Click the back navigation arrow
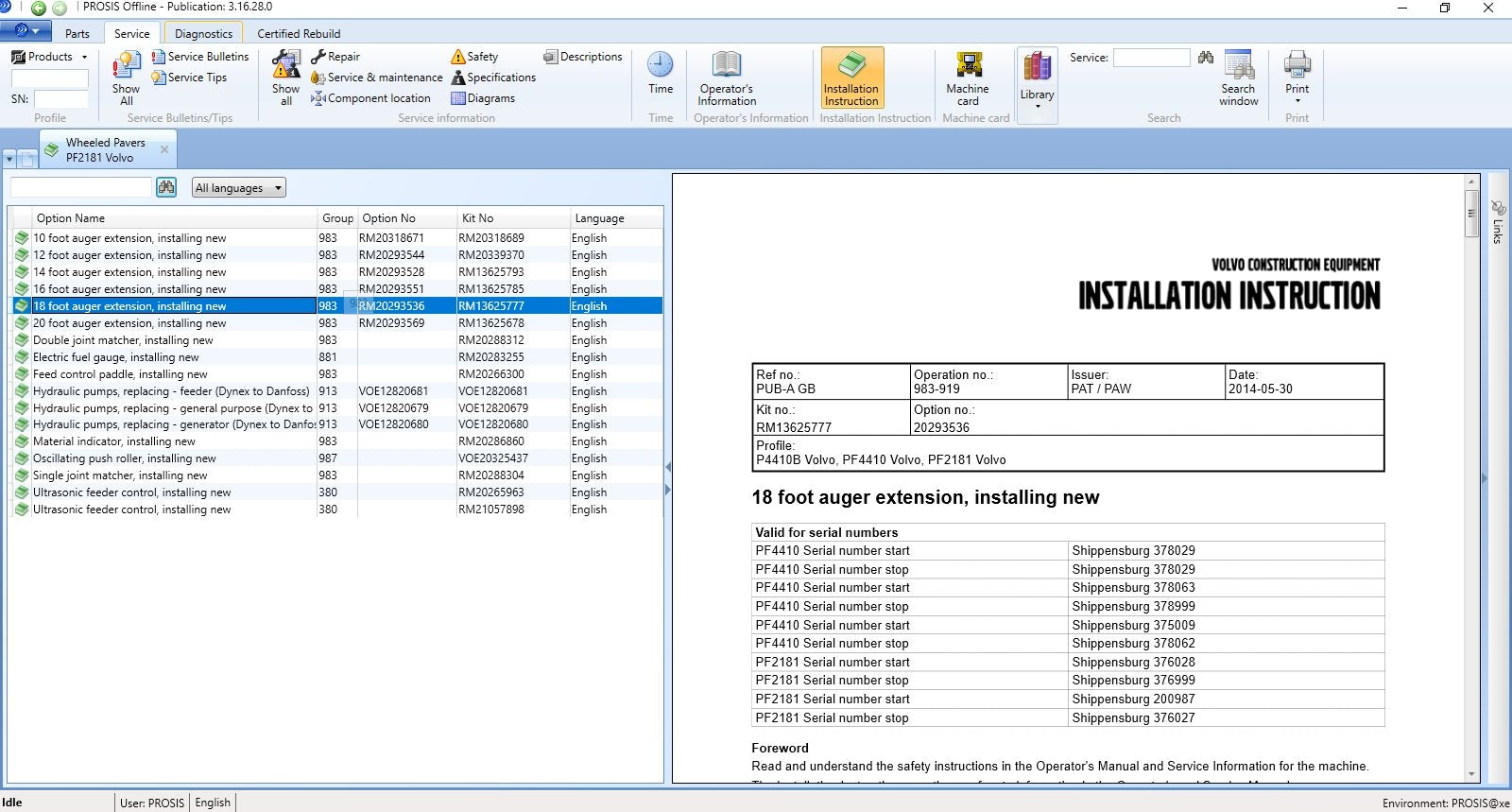The width and height of the screenshot is (1512, 812). 39,9
